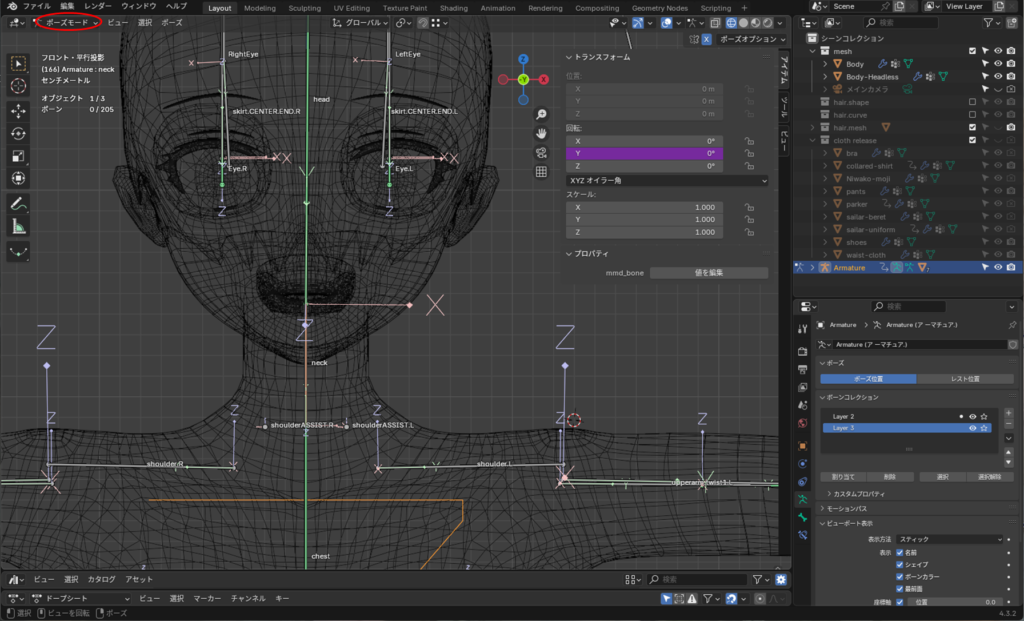Image resolution: width=1024 pixels, height=621 pixels.
Task: Pick the Measure tool in the left toolbar
Action: 19,226
